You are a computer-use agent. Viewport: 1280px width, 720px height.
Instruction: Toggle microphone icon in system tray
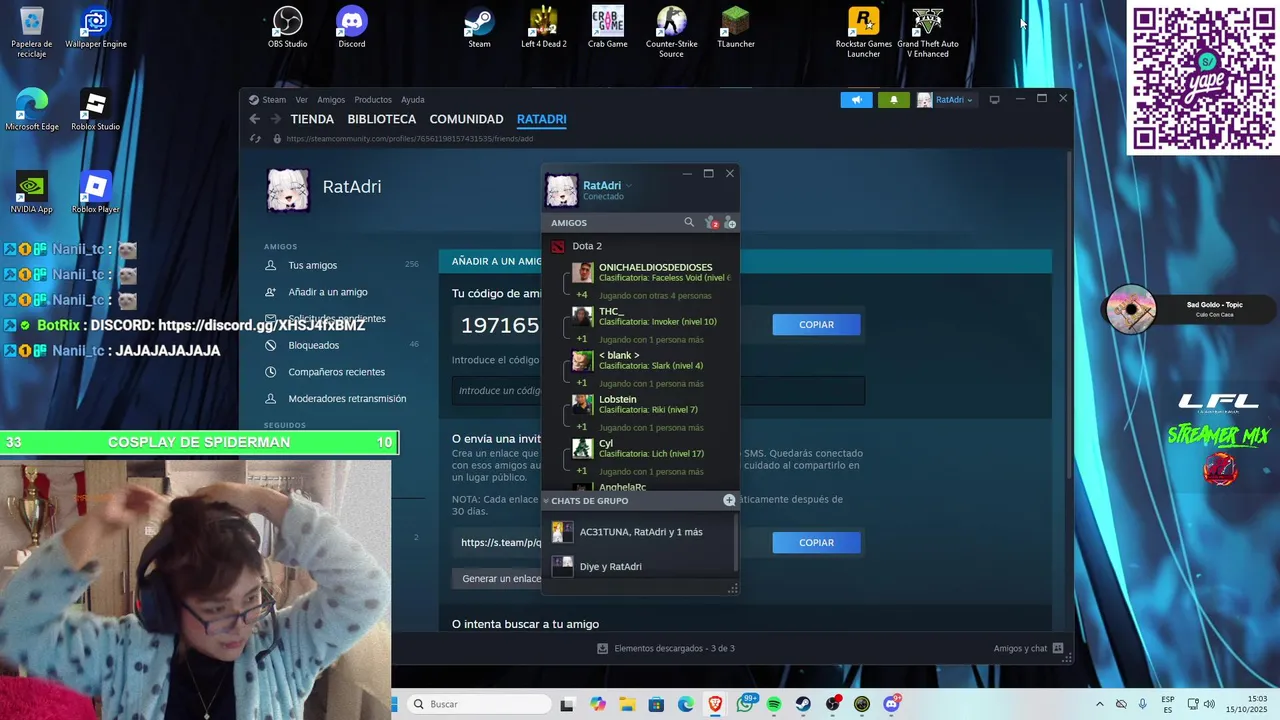(x=1142, y=704)
